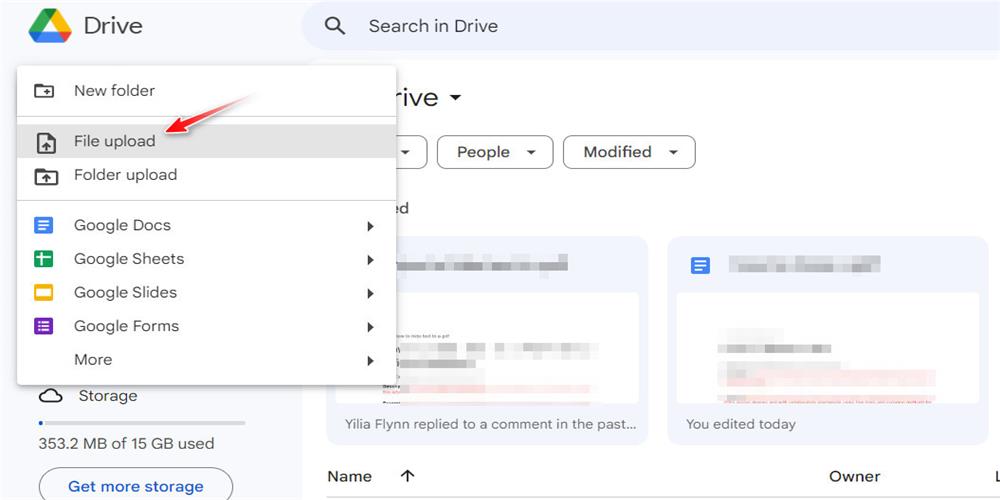This screenshot has height=500, width=1000.
Task: Open the Modified filter dropdown
Action: [x=629, y=152]
